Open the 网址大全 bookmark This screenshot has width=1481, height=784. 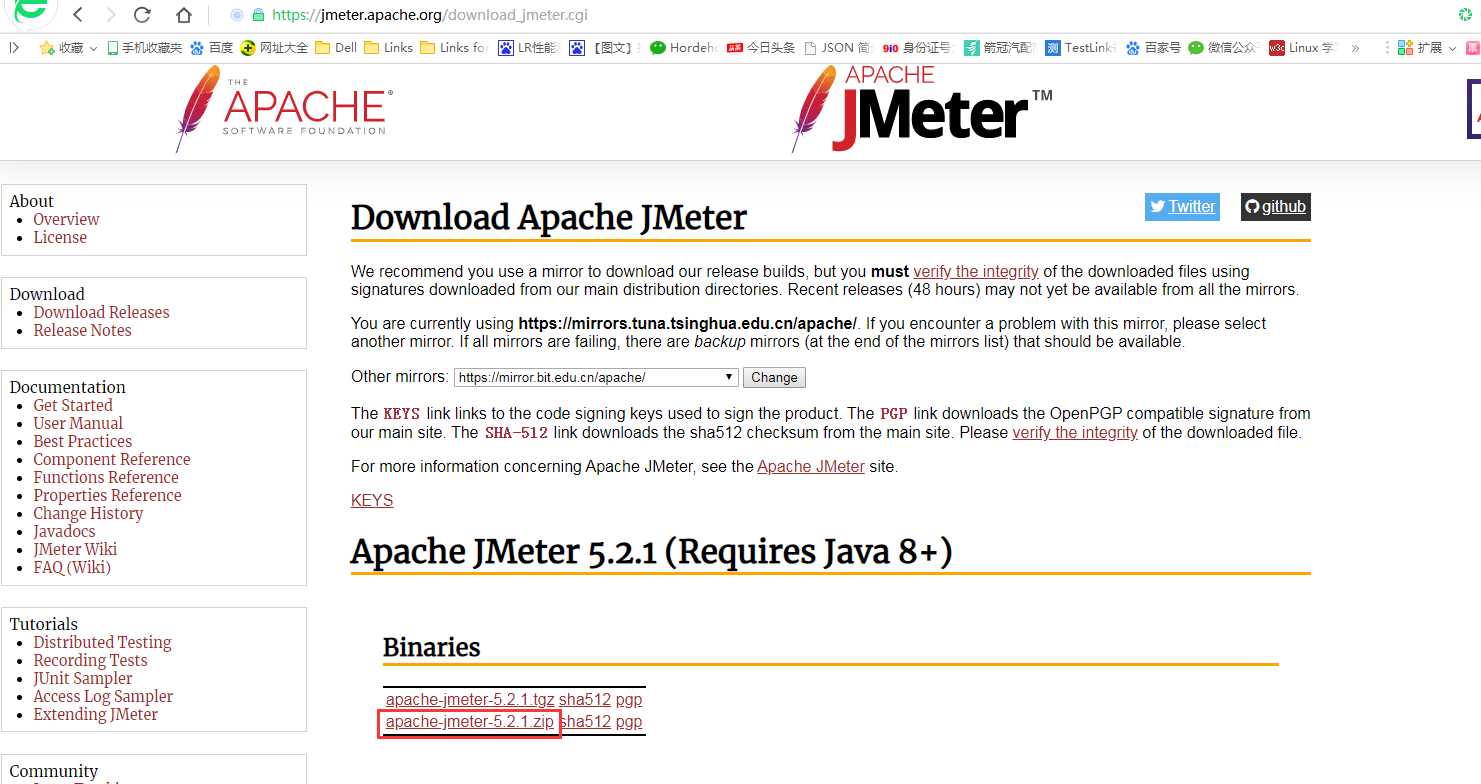pos(274,47)
